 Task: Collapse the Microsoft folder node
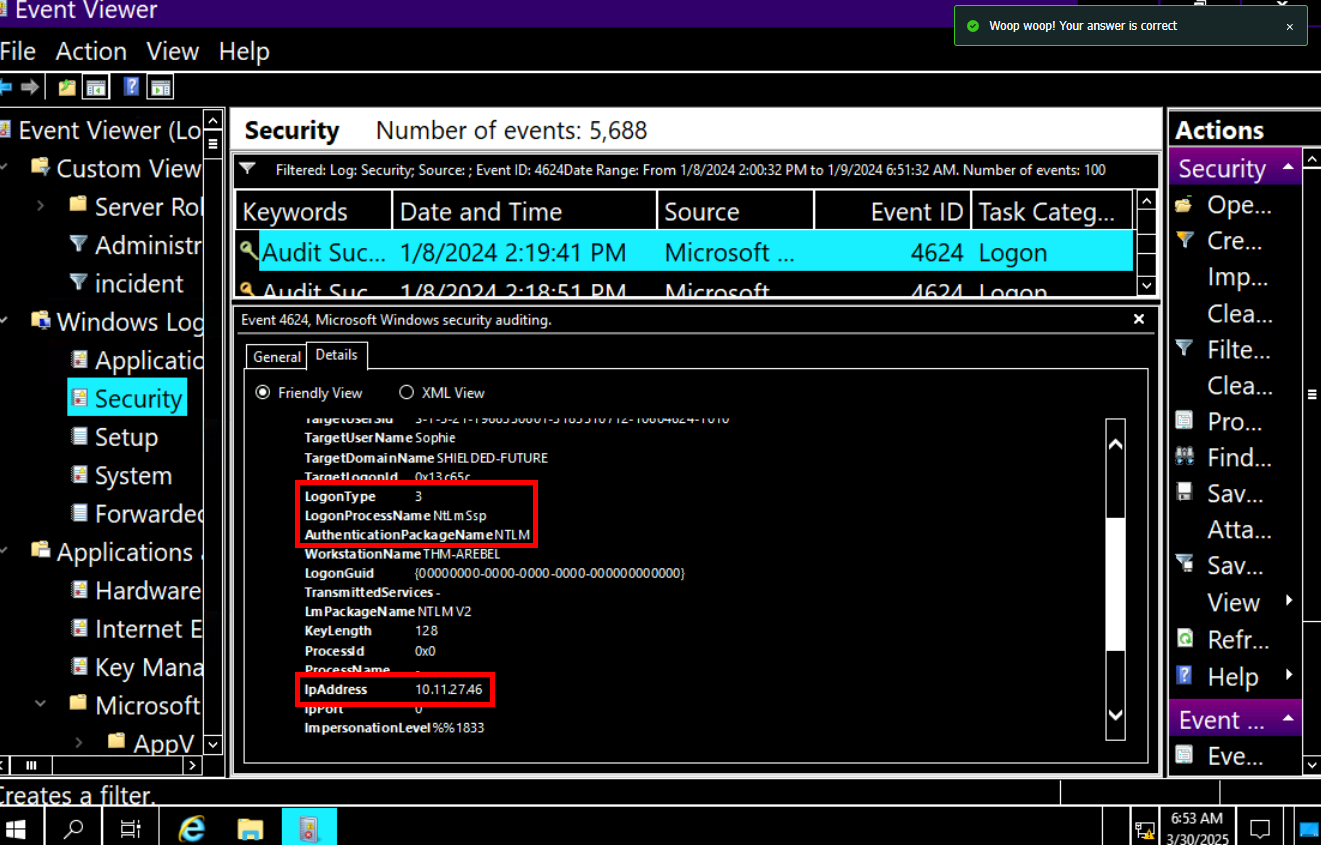coord(41,704)
